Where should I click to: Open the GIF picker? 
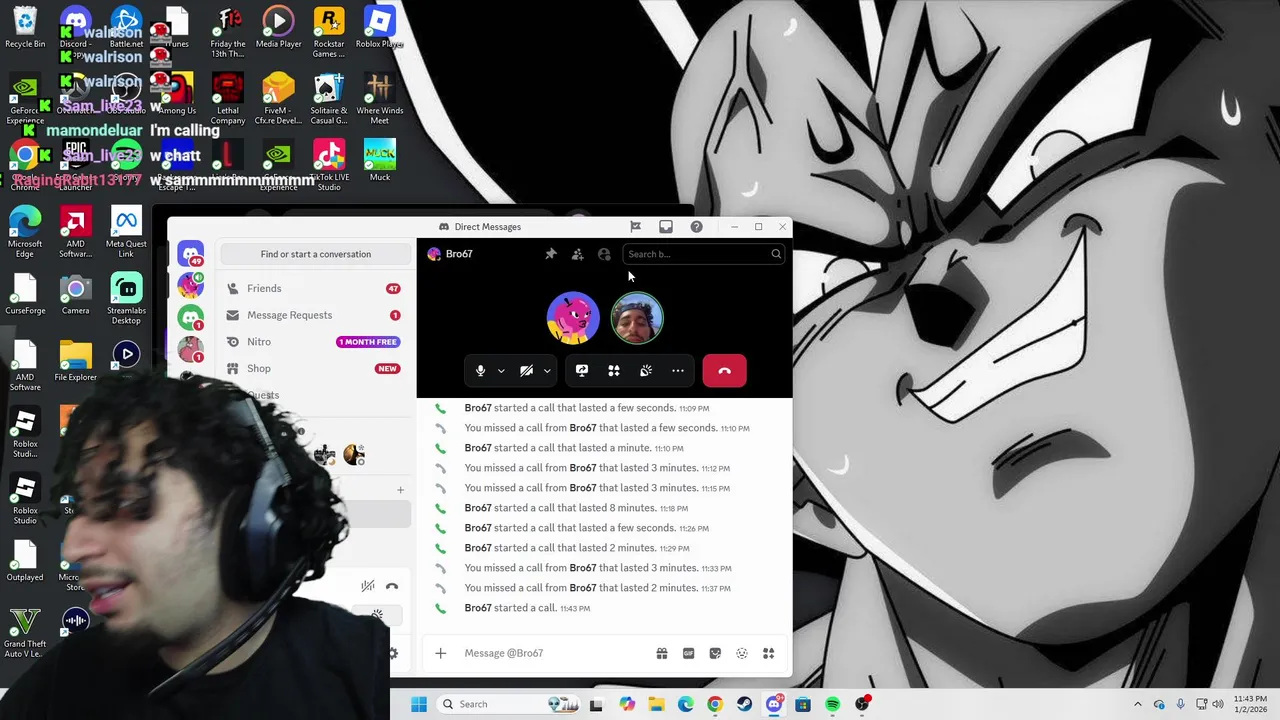click(688, 653)
